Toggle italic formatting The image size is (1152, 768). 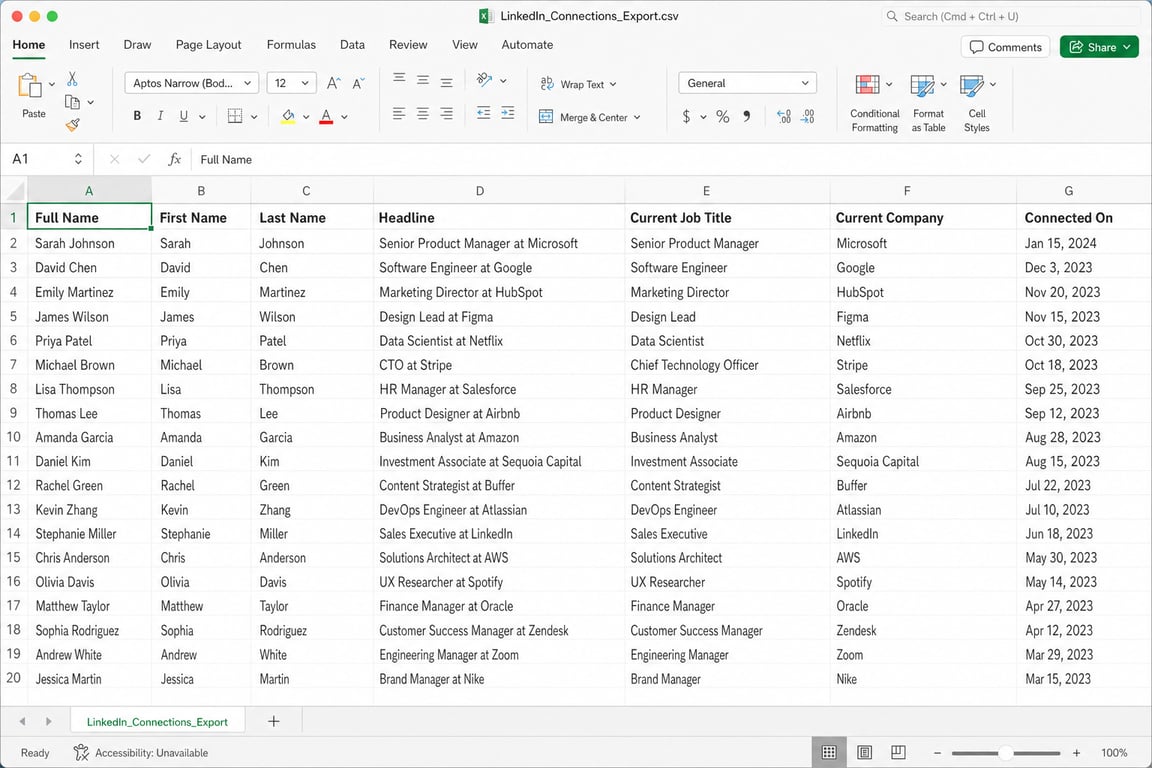coord(160,115)
